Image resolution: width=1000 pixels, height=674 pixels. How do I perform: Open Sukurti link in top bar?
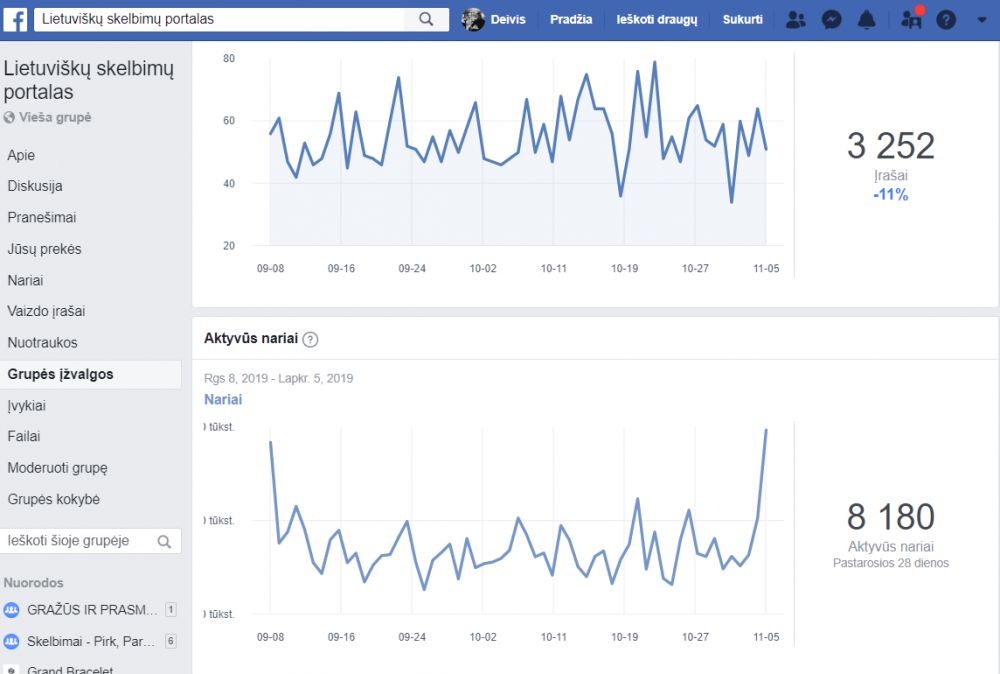(x=742, y=20)
